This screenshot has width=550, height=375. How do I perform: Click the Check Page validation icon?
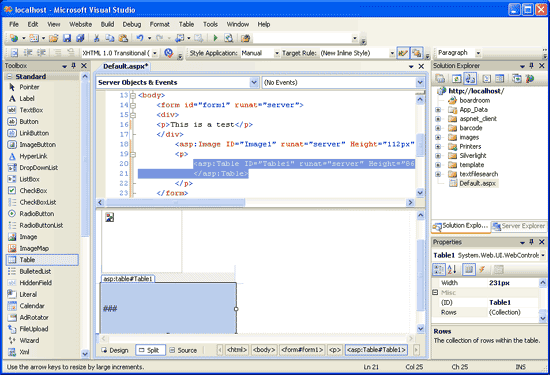pos(169,53)
